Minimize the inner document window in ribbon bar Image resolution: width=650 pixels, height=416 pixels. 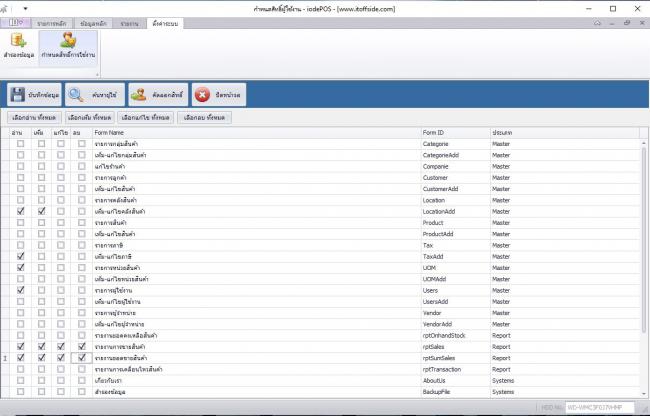[x=612, y=23]
